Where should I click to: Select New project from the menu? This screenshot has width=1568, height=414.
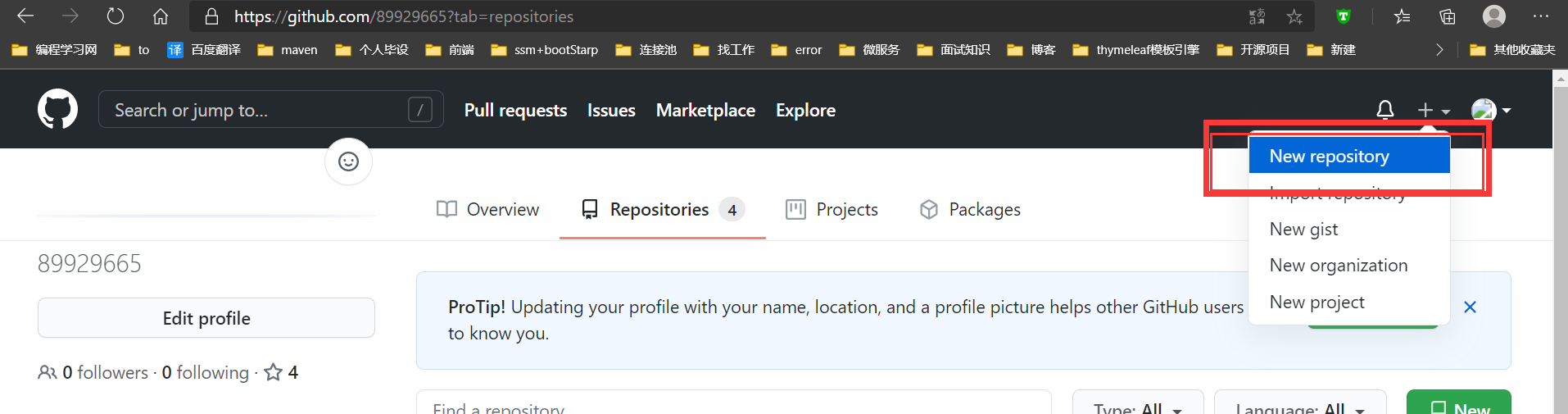pos(1349,303)
